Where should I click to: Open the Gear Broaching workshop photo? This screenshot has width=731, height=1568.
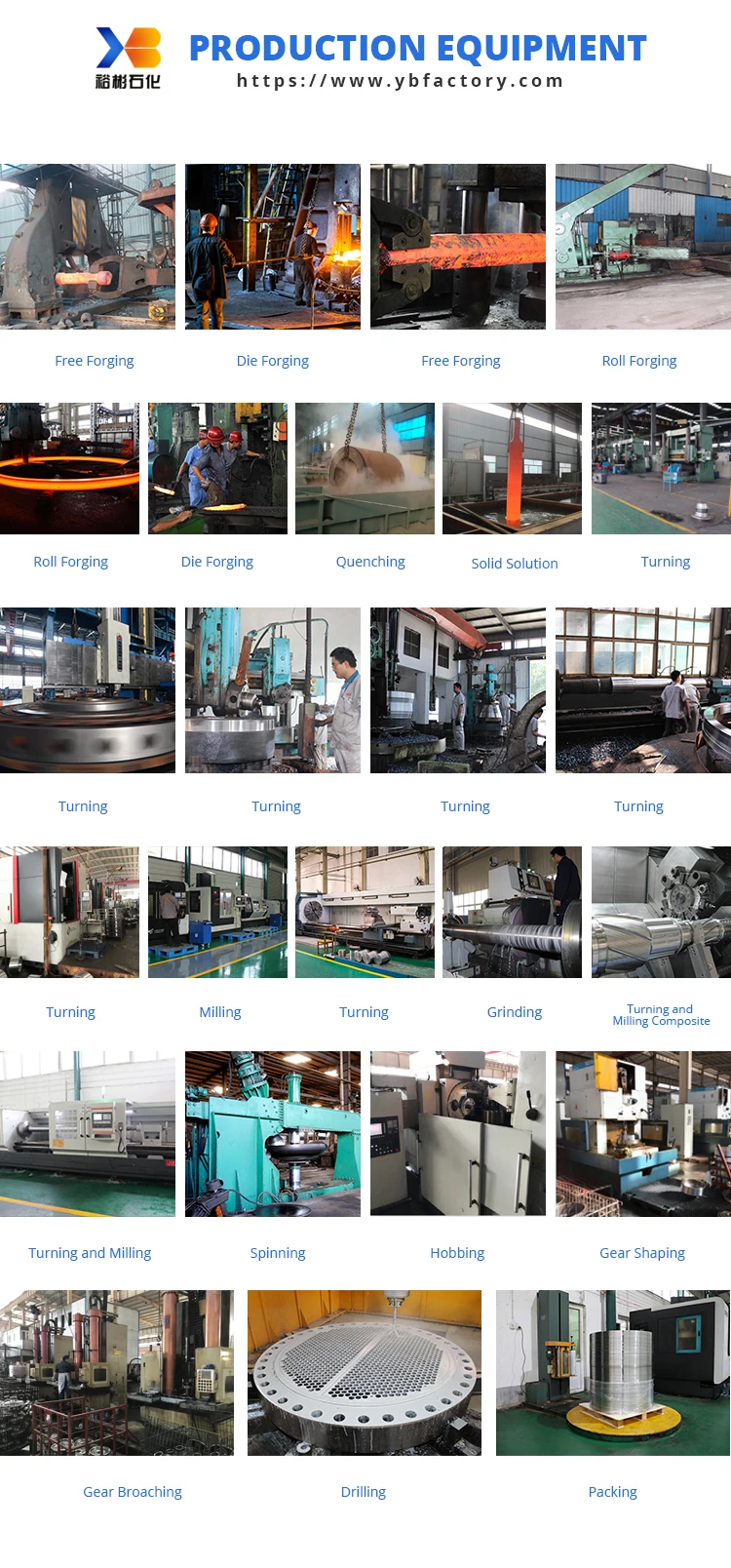(117, 1373)
